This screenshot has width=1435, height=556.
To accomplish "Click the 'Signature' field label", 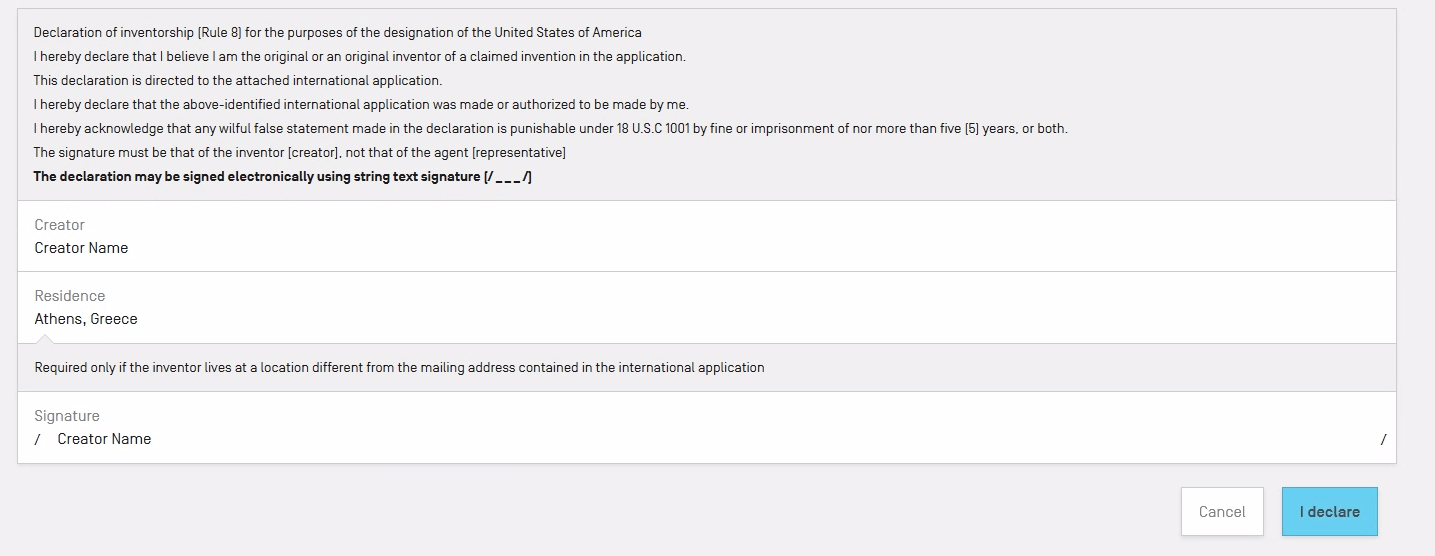I will pyautogui.click(x=67, y=416).
